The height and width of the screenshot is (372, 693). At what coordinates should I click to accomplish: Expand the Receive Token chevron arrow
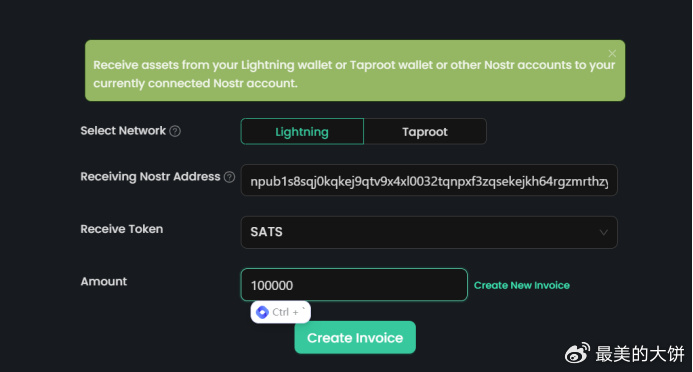603,232
